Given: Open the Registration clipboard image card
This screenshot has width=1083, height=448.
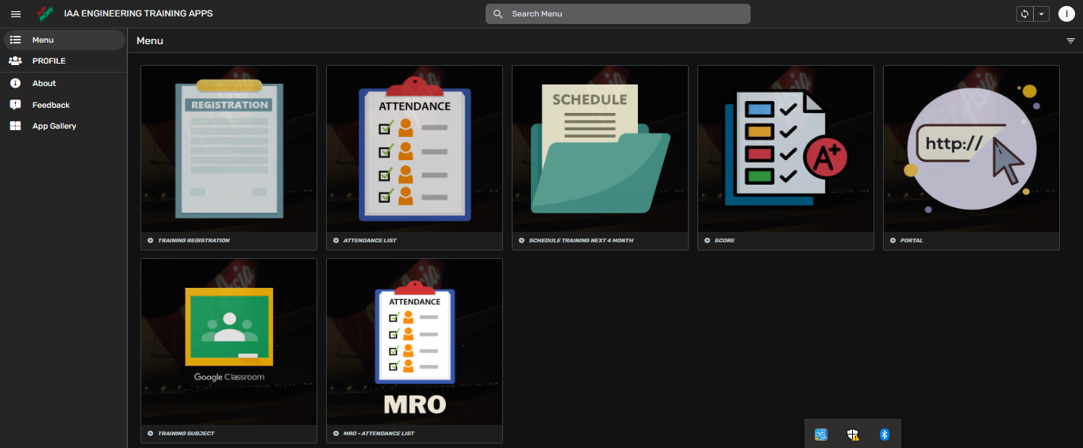Looking at the screenshot, I should point(229,149).
